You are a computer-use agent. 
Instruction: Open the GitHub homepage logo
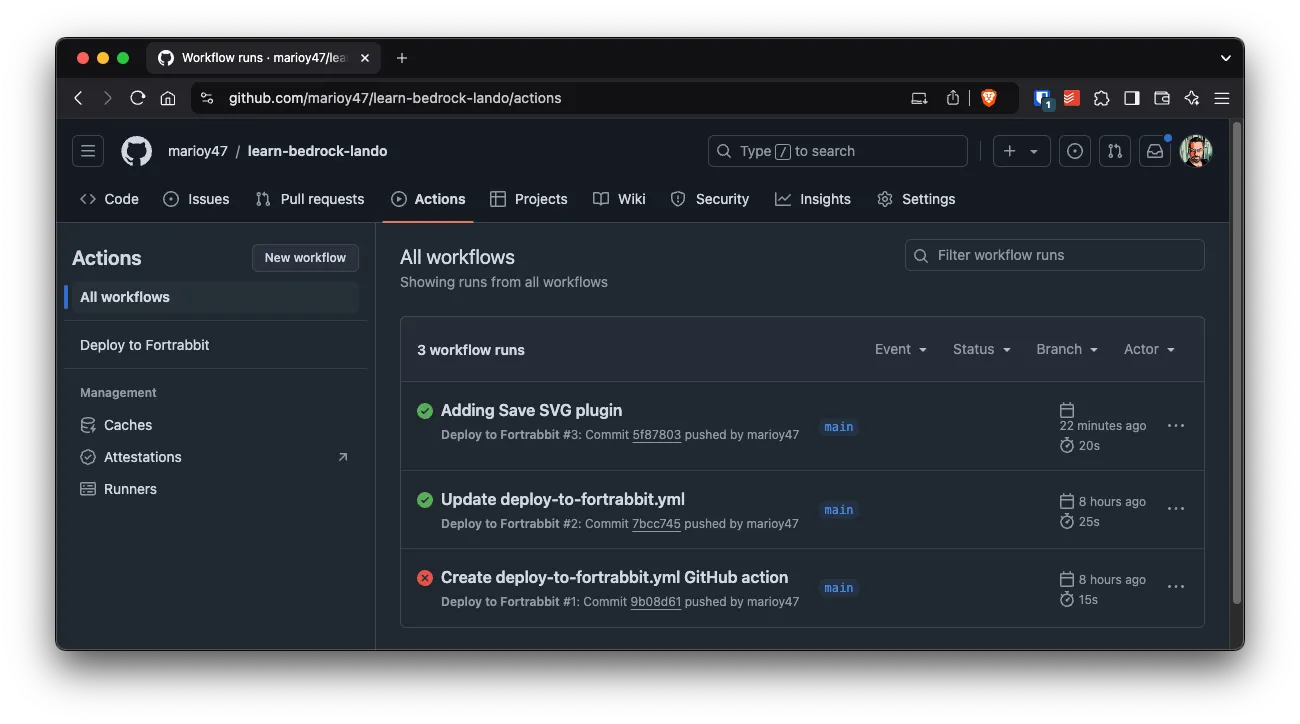137,151
